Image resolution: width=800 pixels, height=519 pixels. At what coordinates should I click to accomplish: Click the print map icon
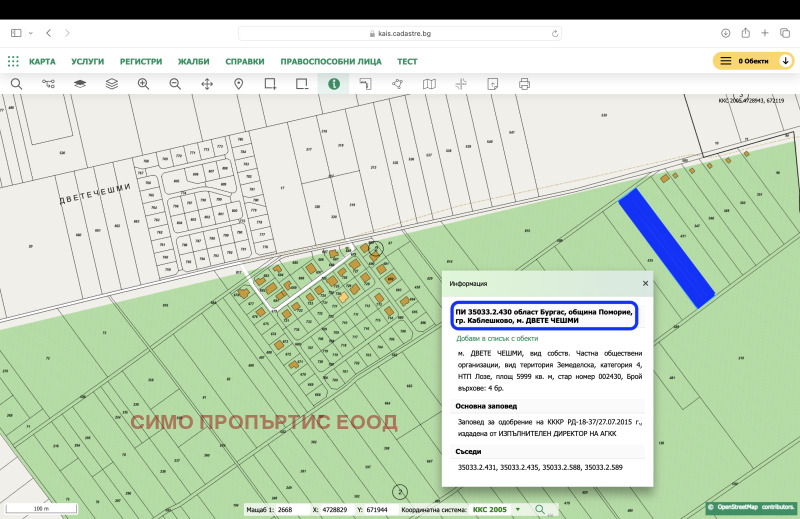click(524, 84)
